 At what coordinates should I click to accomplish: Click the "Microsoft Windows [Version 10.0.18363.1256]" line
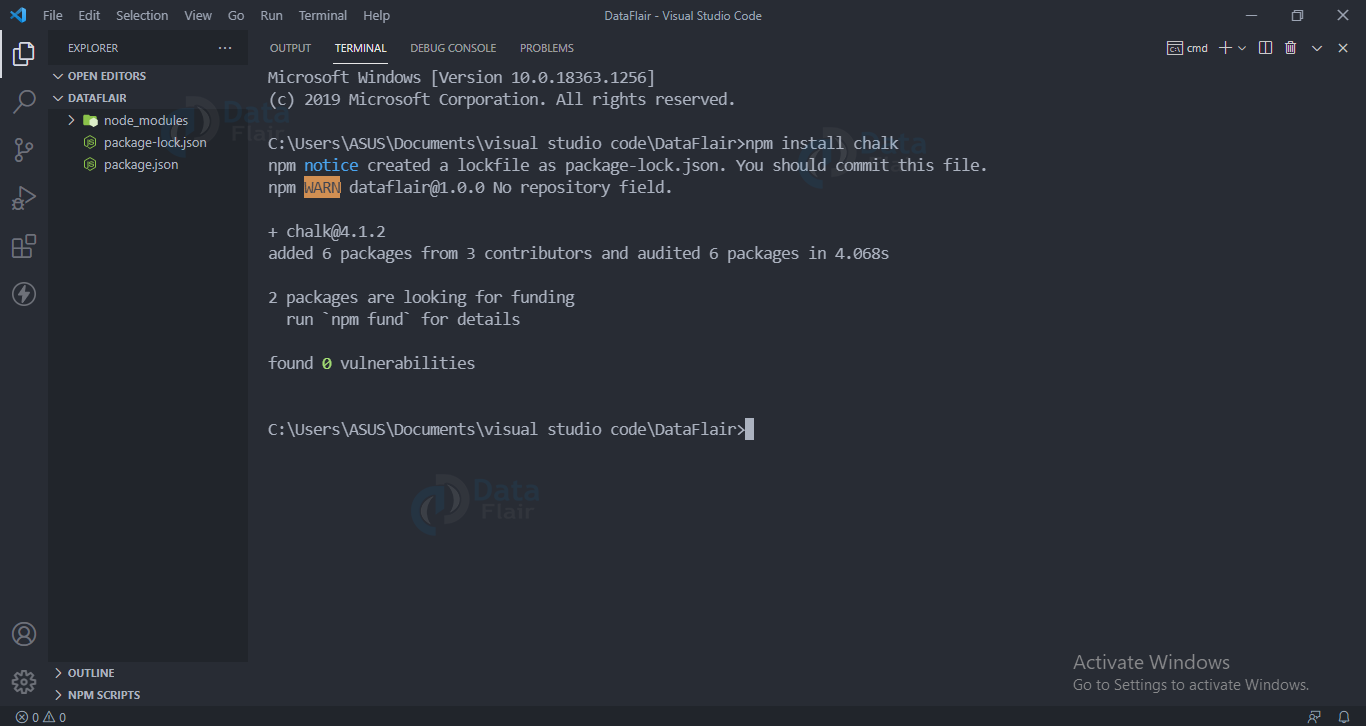pos(462,77)
